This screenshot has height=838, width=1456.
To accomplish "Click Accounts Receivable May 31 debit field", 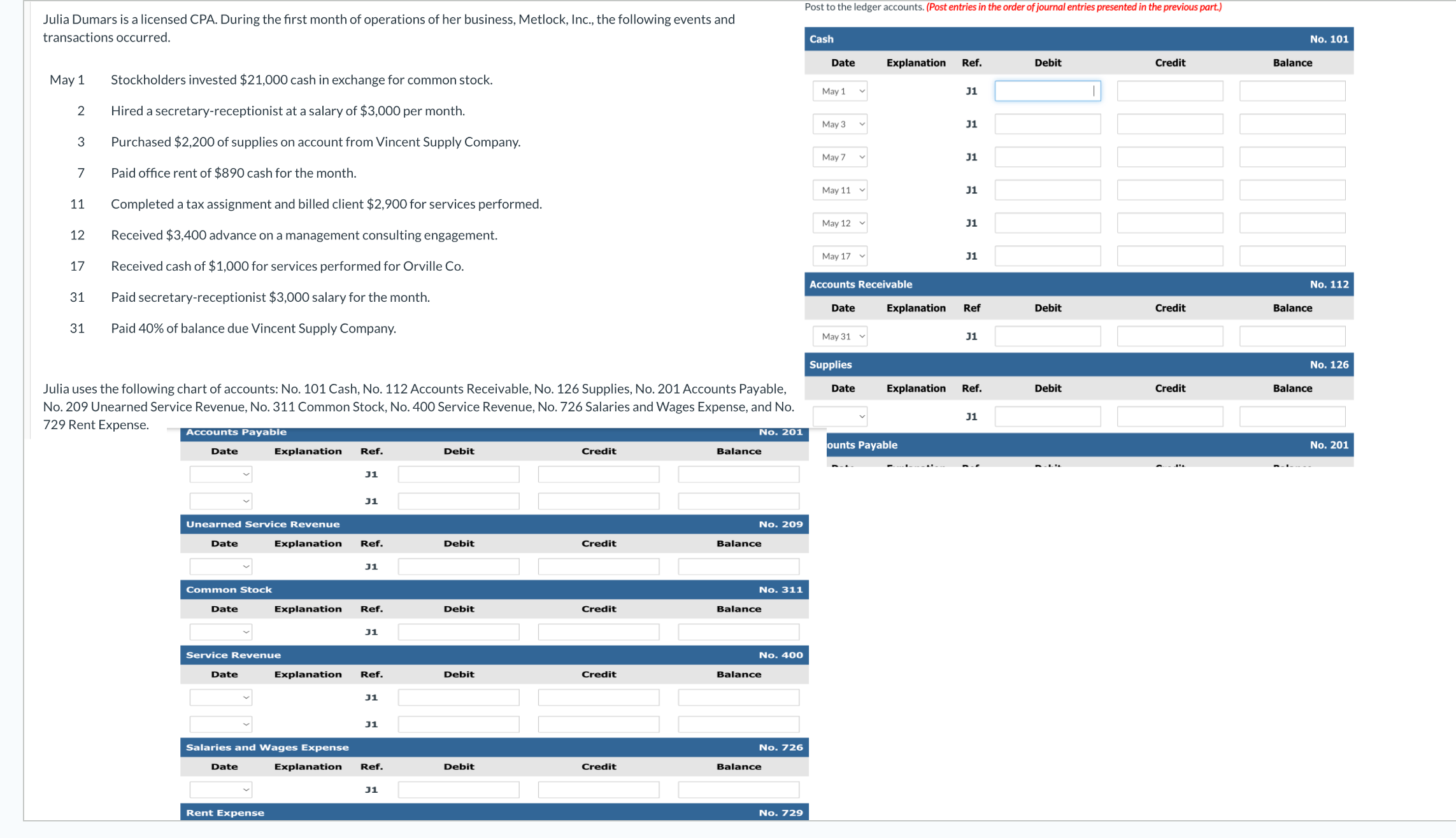I will [x=1047, y=336].
